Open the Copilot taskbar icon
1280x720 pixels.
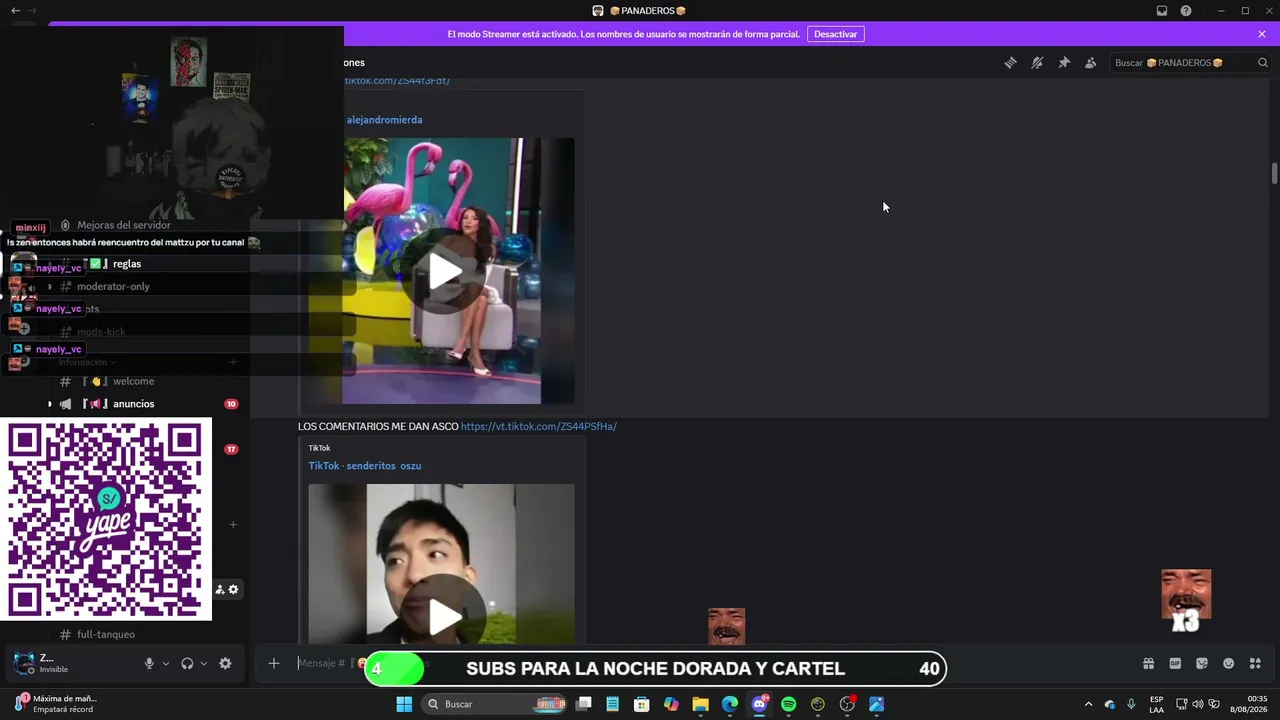click(x=671, y=704)
